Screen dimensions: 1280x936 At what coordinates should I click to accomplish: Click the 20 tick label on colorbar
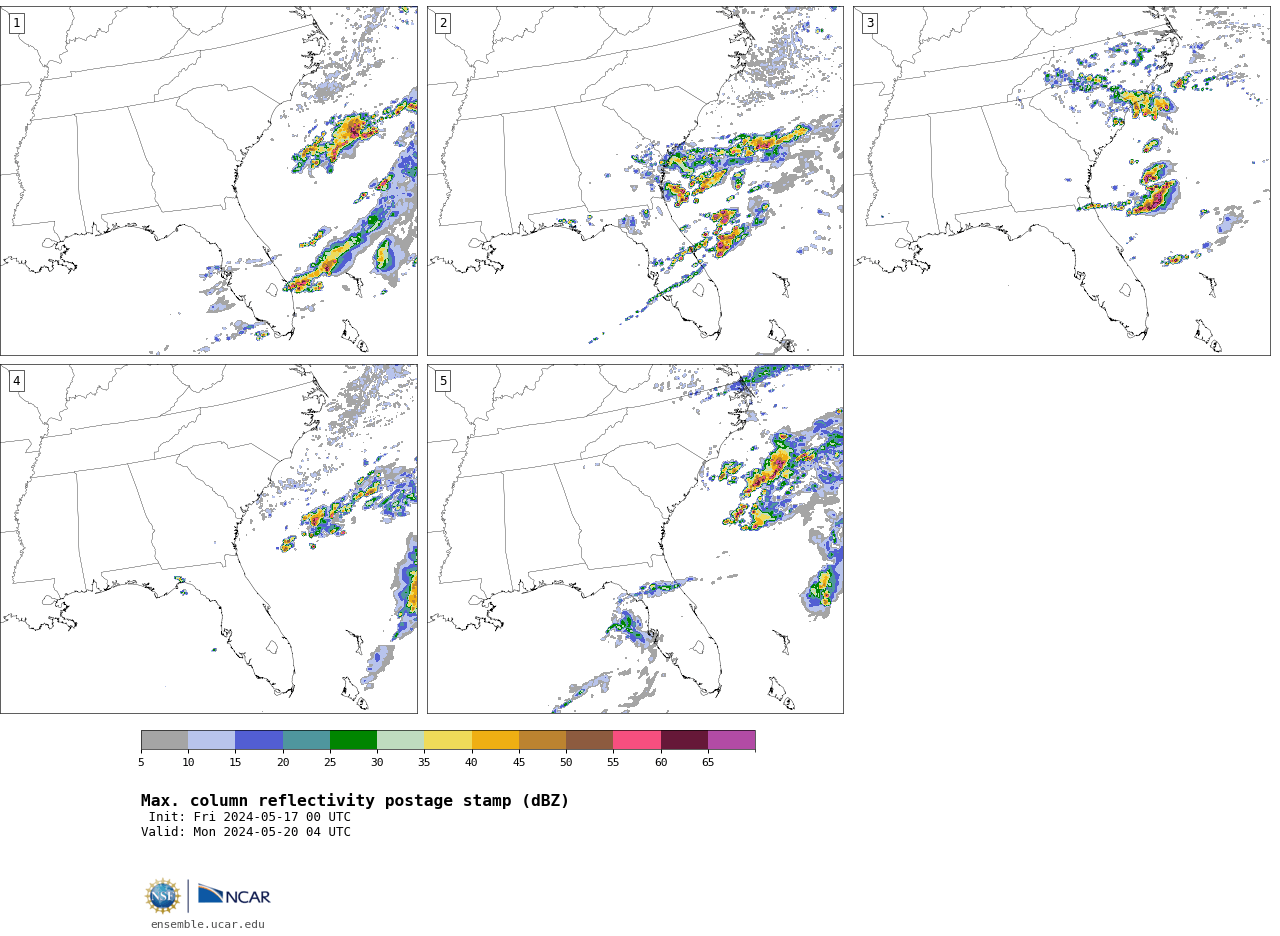click(283, 762)
